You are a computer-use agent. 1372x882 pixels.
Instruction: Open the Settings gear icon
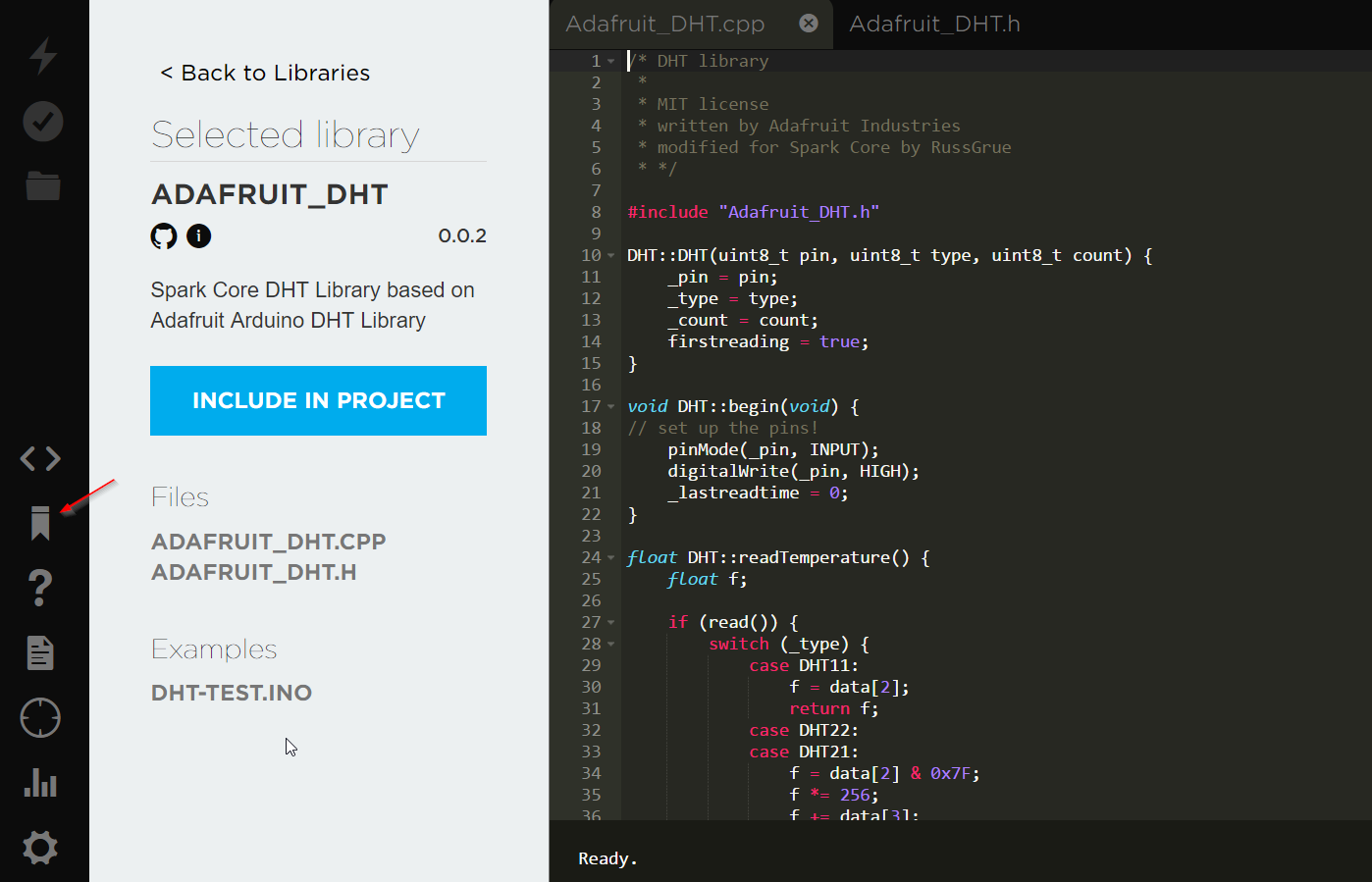[x=40, y=848]
